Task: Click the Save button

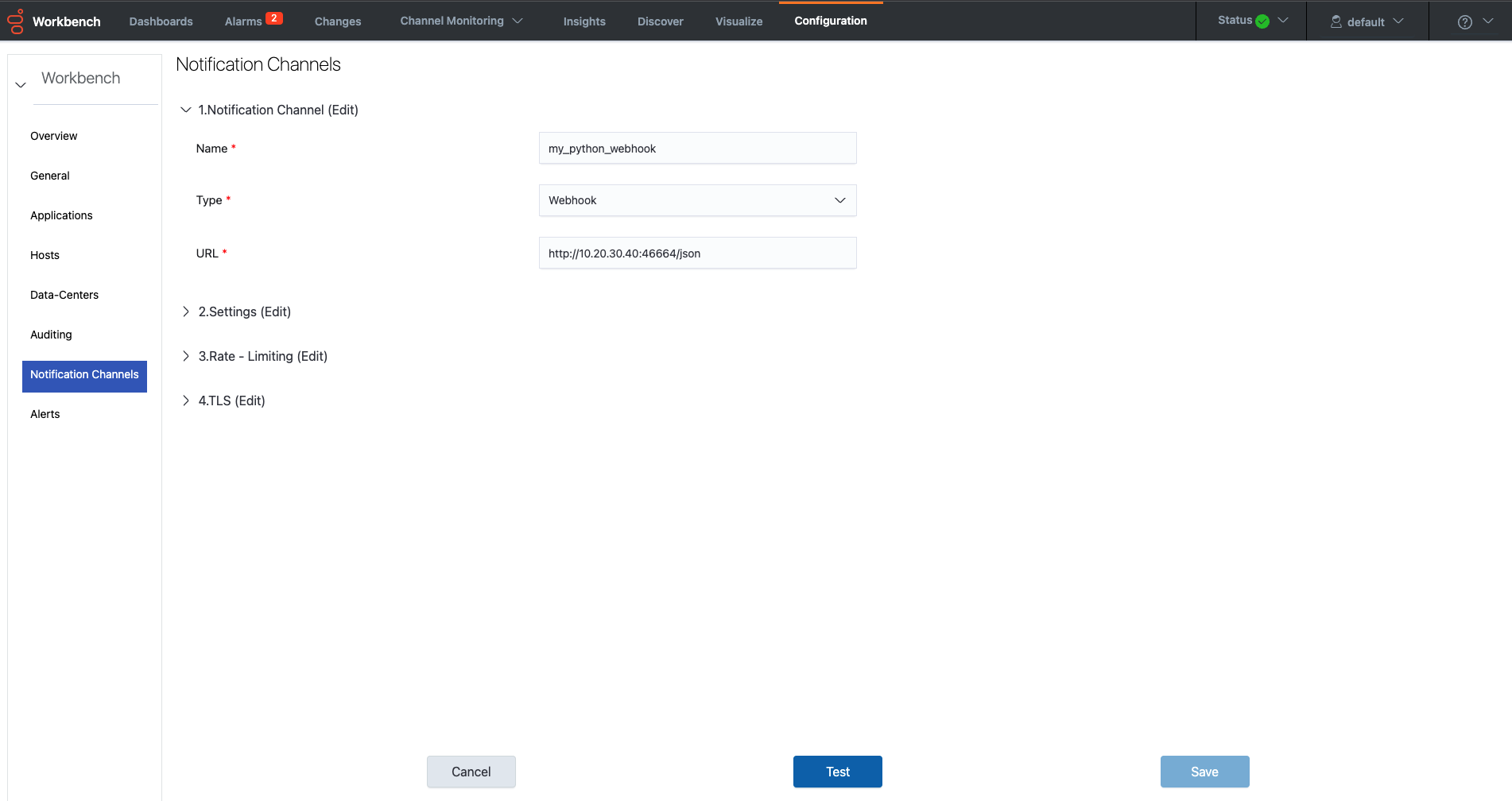Action: [x=1205, y=772]
